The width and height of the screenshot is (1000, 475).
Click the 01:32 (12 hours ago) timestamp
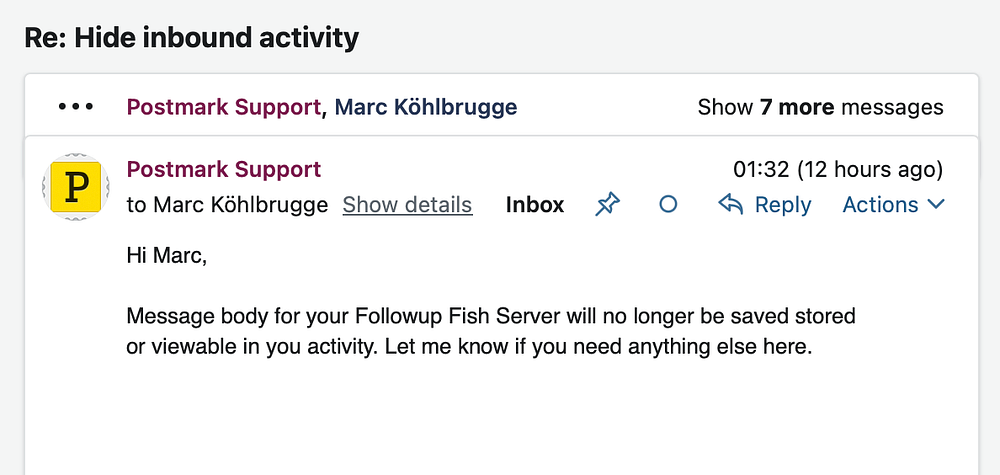pos(838,169)
